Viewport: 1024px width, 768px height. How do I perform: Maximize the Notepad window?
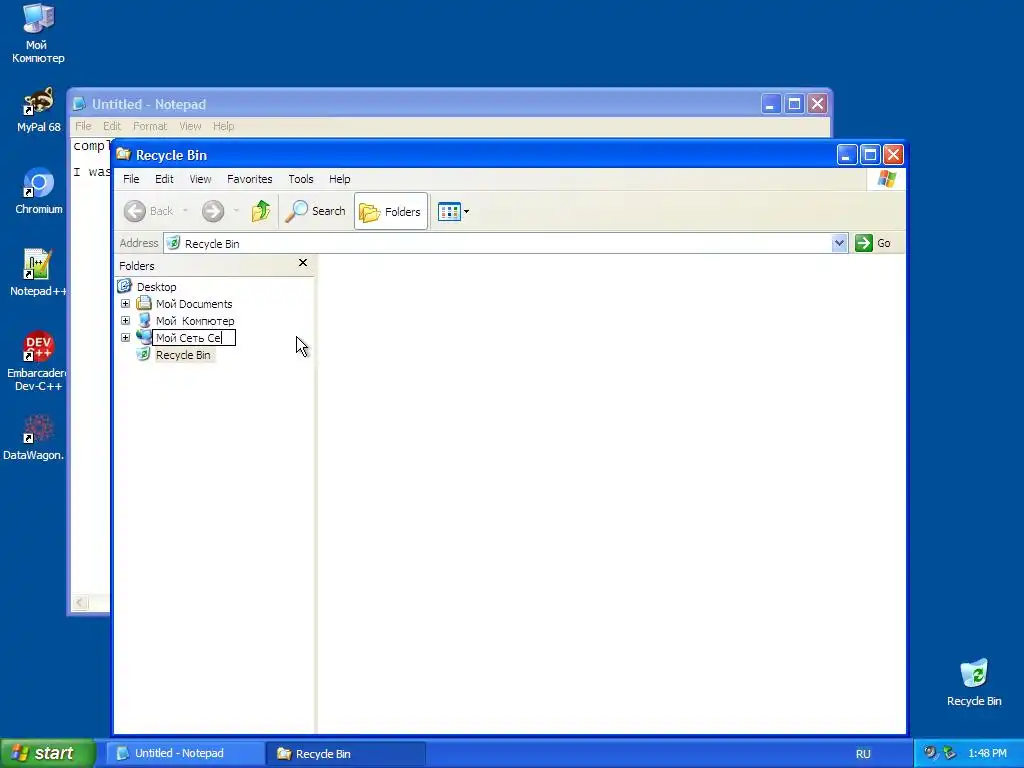(x=794, y=104)
